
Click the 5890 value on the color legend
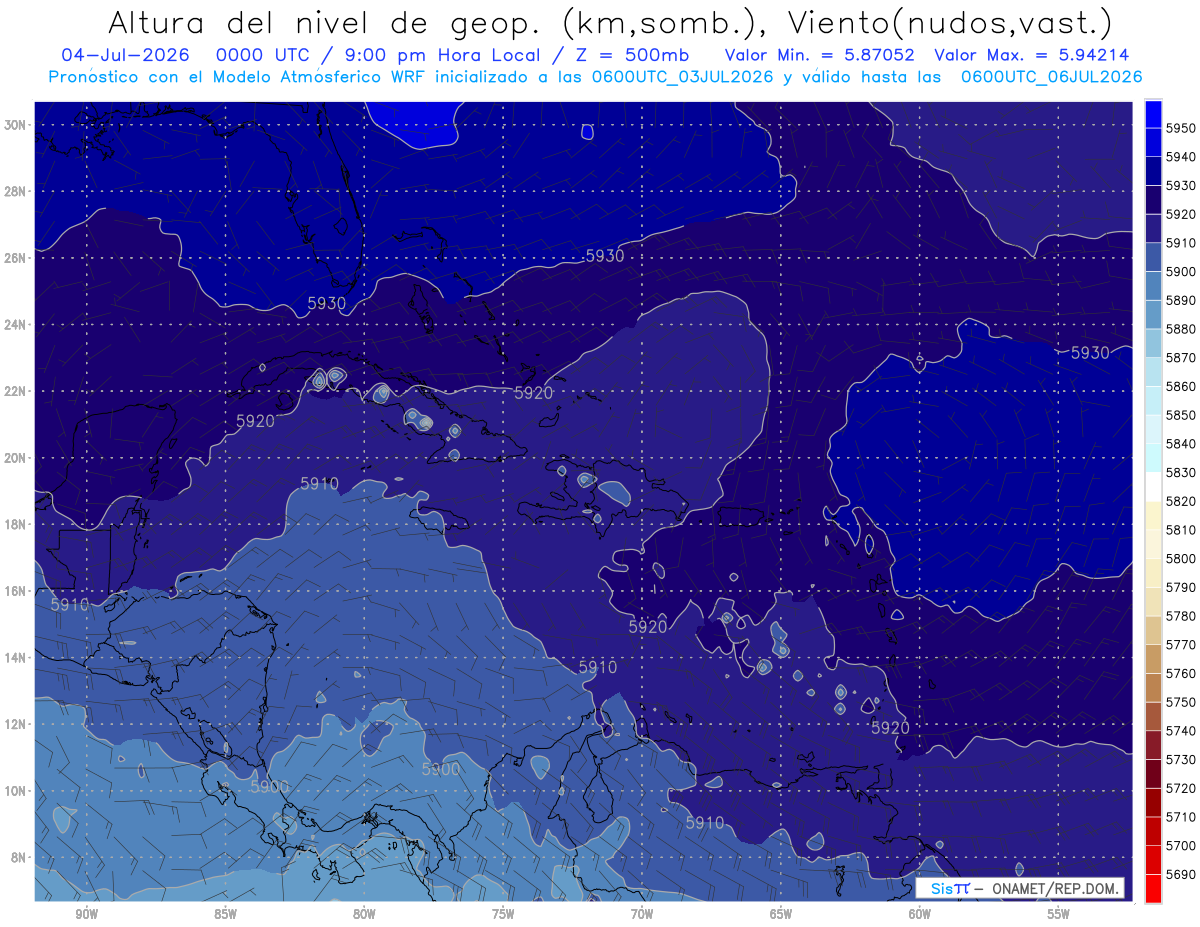1180,300
